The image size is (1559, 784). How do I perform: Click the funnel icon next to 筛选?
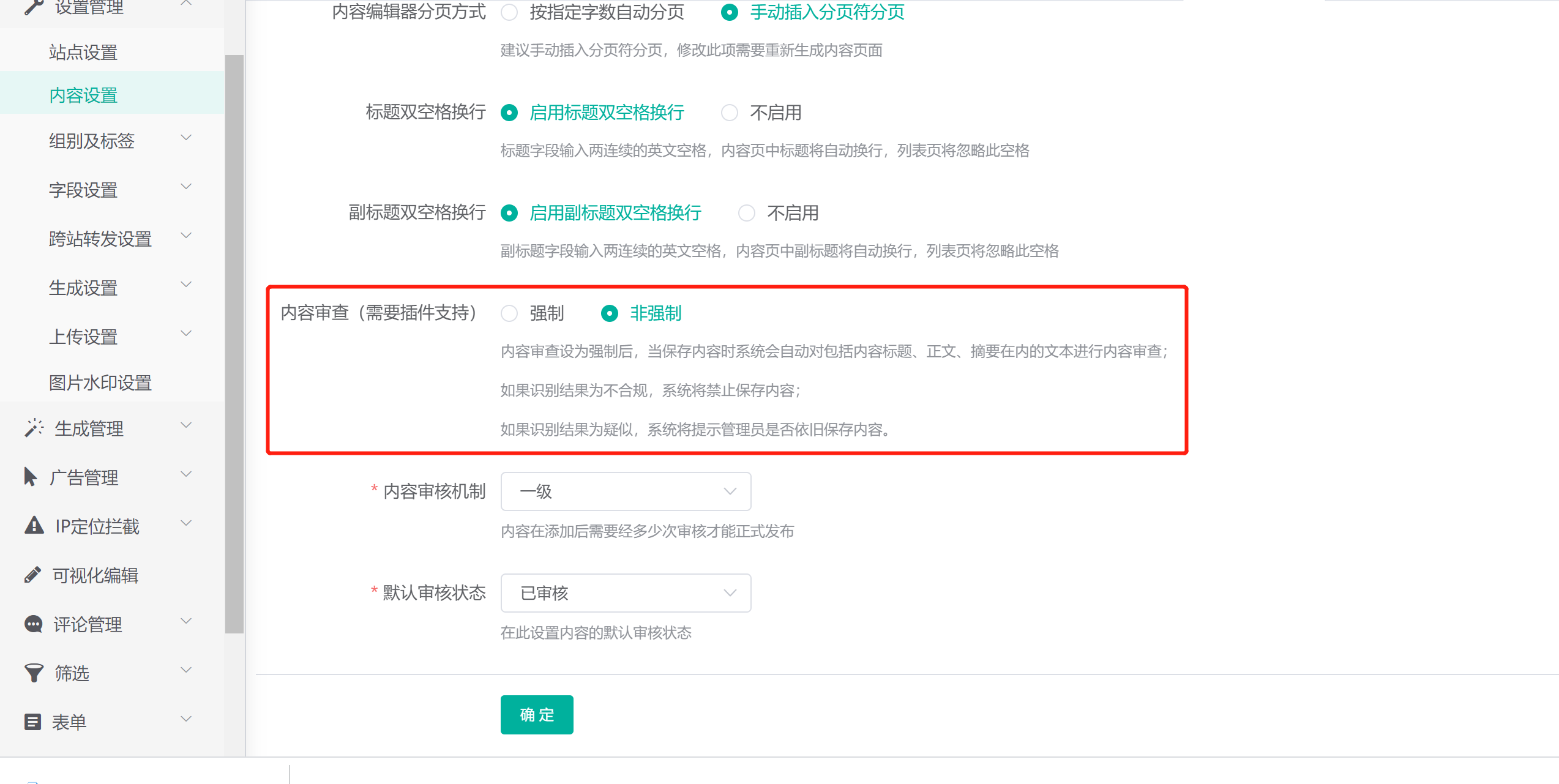pyautogui.click(x=34, y=673)
